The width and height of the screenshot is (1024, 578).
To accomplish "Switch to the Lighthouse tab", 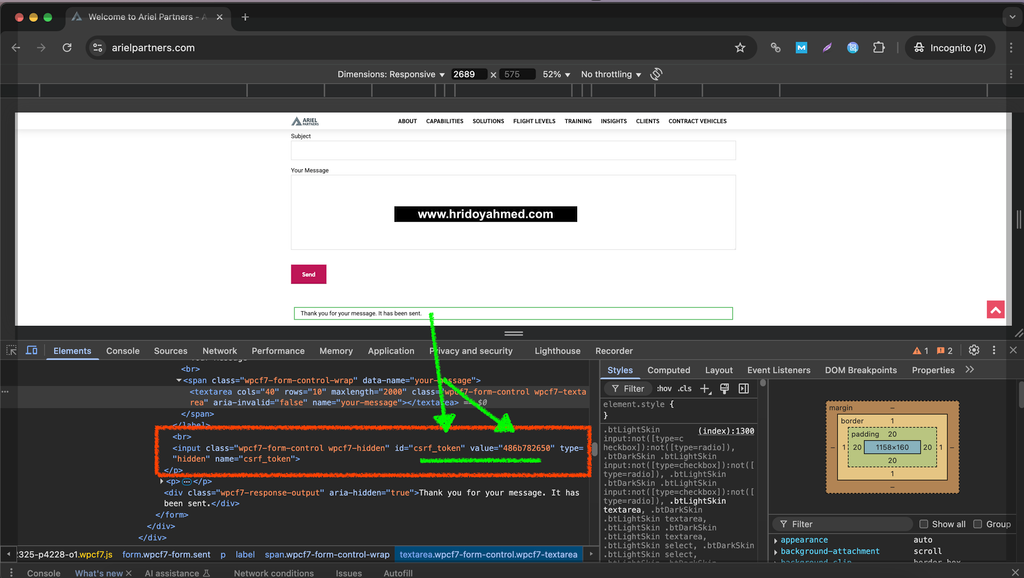I will point(557,351).
